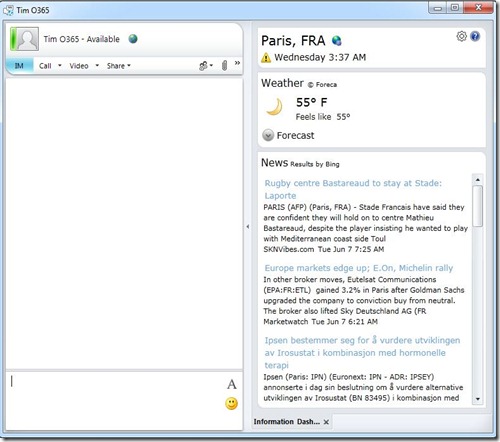
Task: Click the news list scrollbar thumb
Action: click(478, 206)
